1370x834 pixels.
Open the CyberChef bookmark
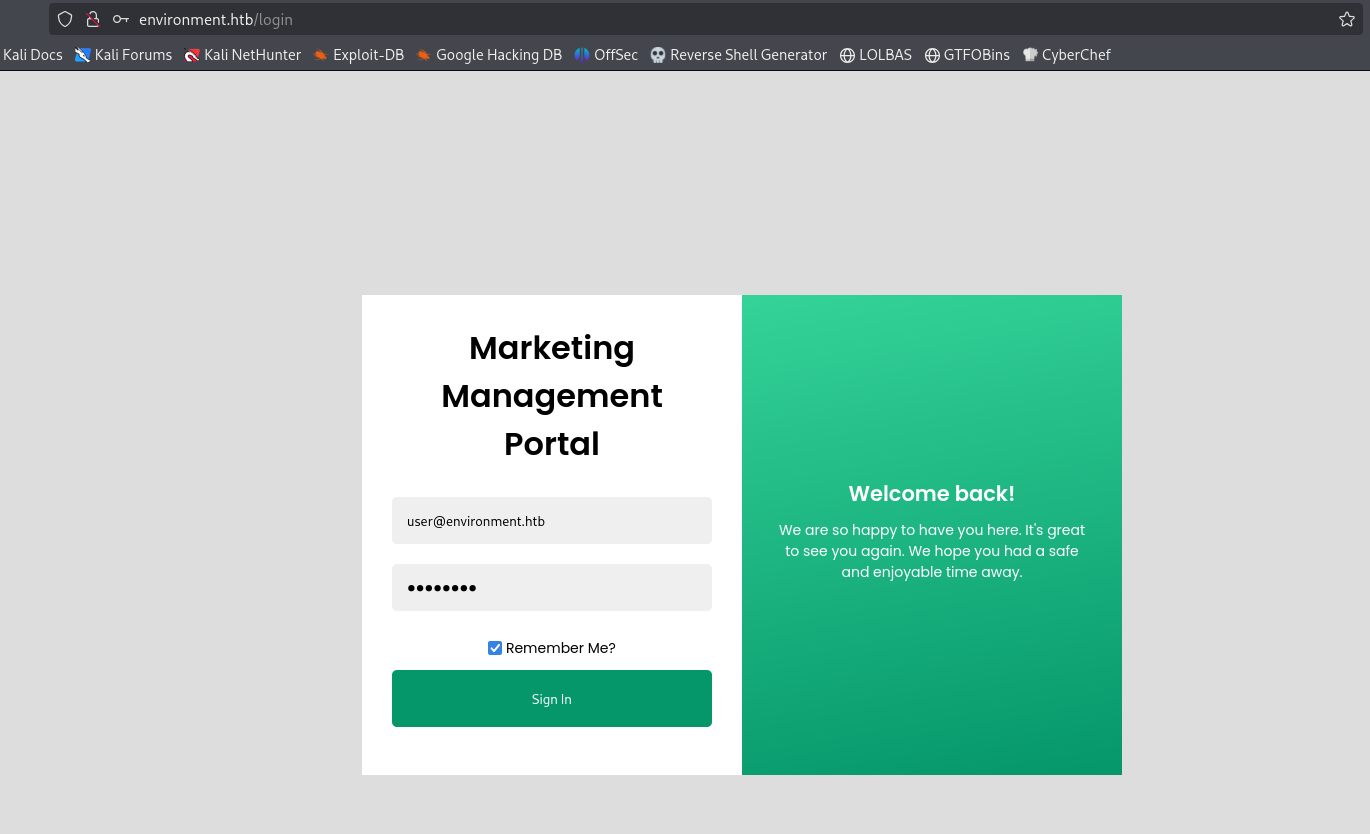[x=1066, y=55]
